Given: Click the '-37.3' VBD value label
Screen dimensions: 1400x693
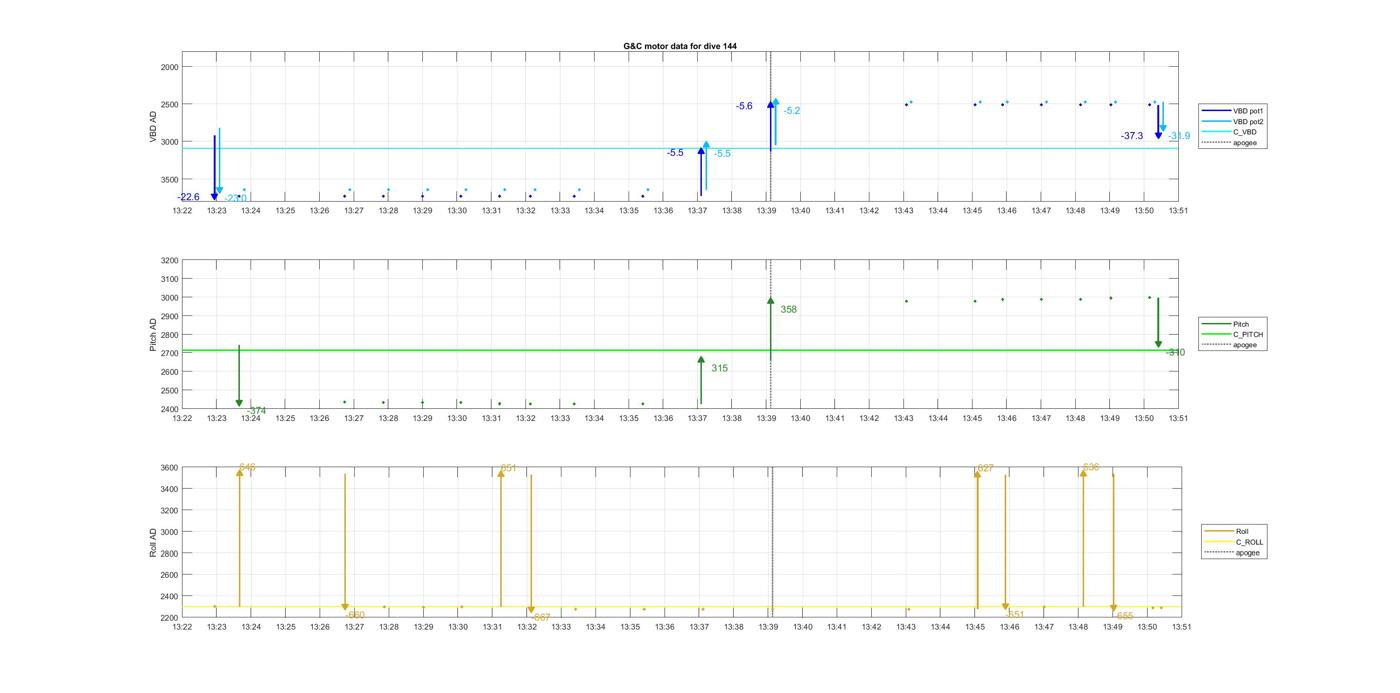Looking at the screenshot, I should coord(1132,136).
